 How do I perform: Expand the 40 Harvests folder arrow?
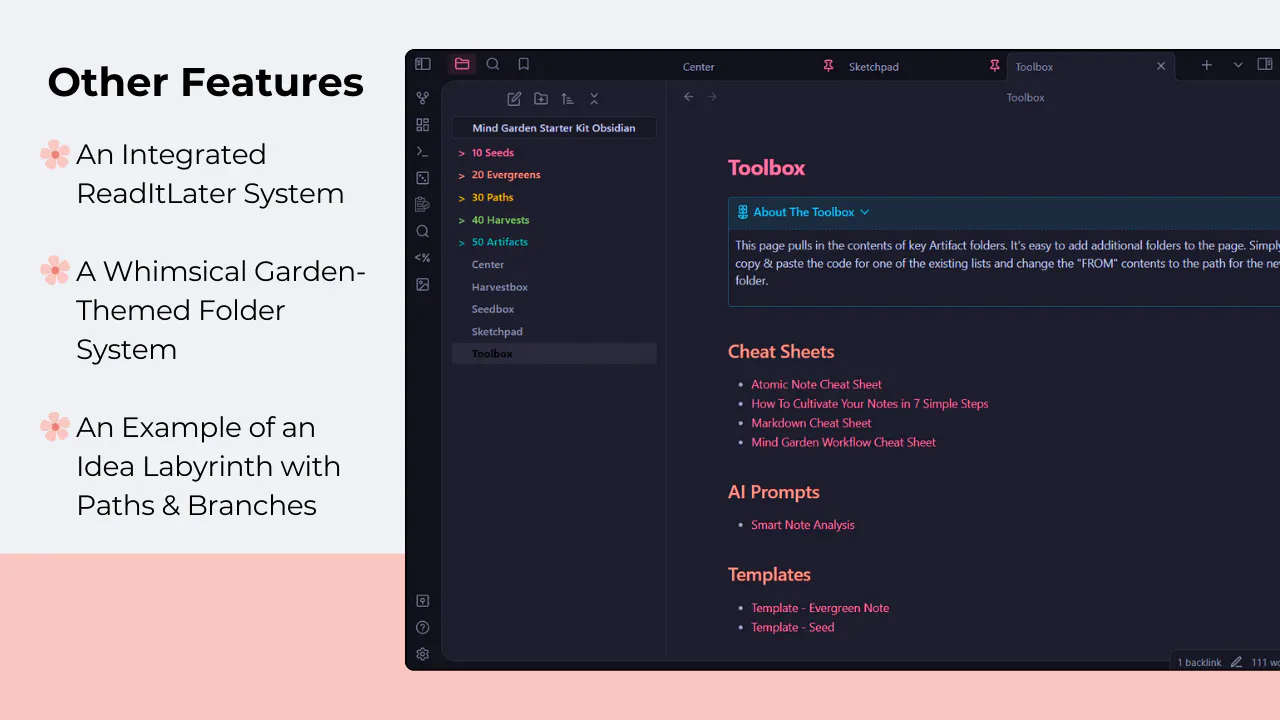461,220
